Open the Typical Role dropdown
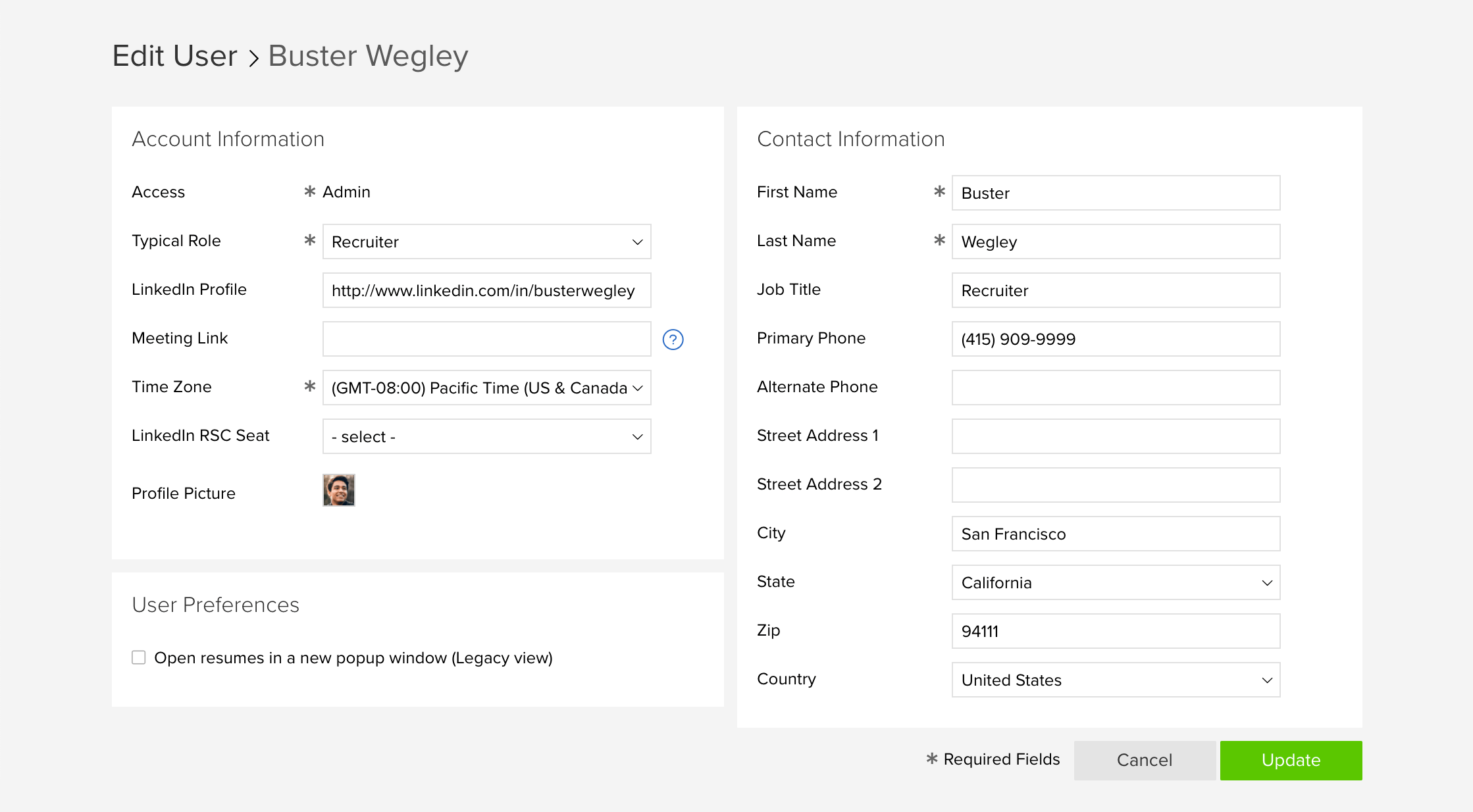The width and height of the screenshot is (1473, 812). [486, 241]
